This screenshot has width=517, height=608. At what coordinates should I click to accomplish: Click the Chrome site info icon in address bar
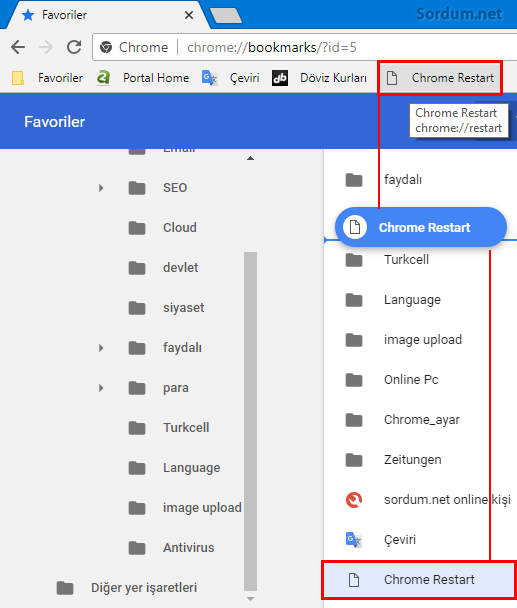[x=106, y=47]
